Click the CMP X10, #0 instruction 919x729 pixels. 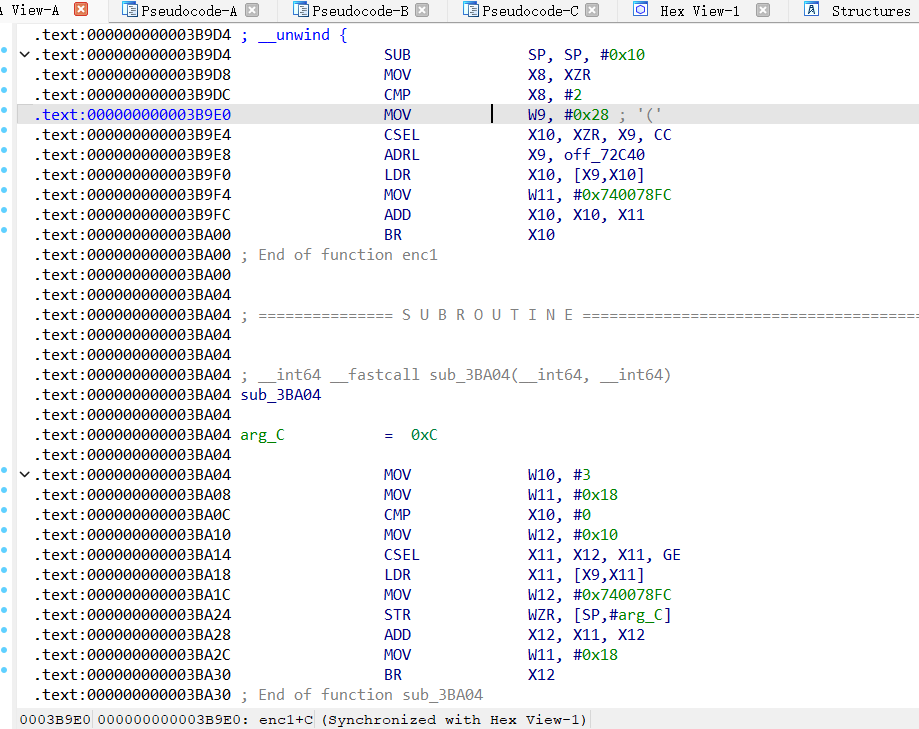click(487, 515)
